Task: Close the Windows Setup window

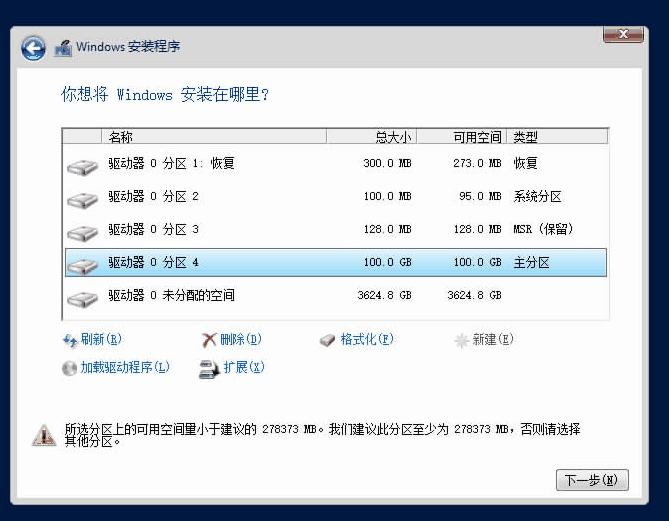Action: tap(623, 34)
